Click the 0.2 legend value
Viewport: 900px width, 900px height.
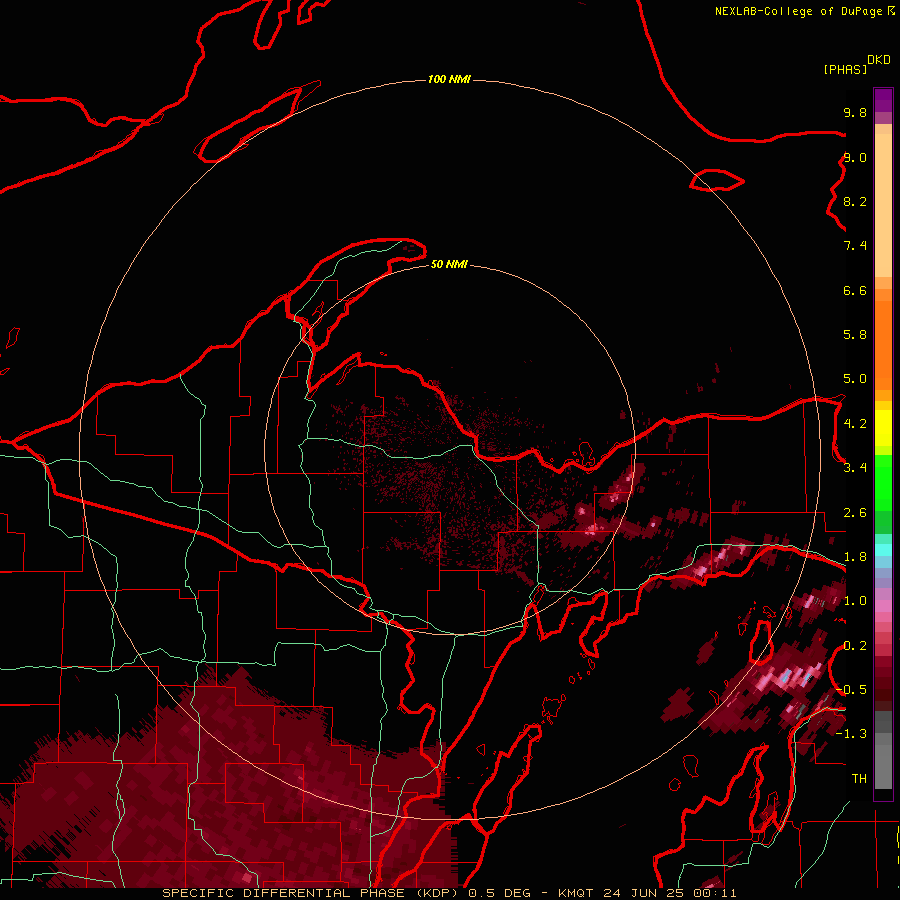[x=855, y=646]
